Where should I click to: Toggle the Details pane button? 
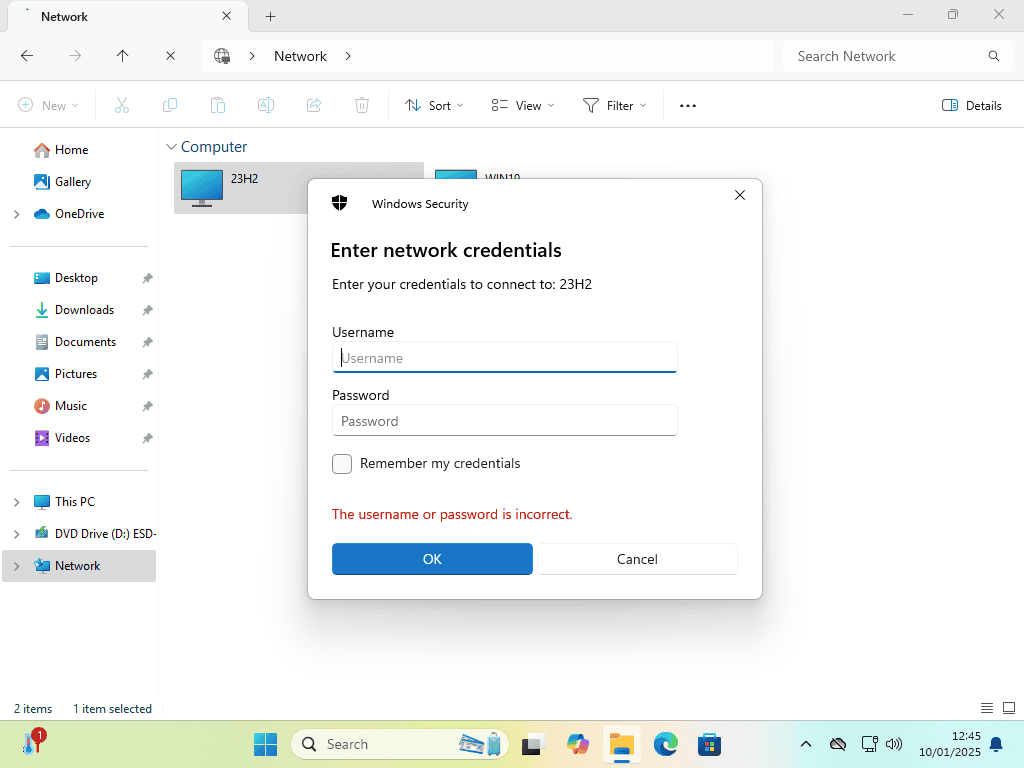coord(971,106)
